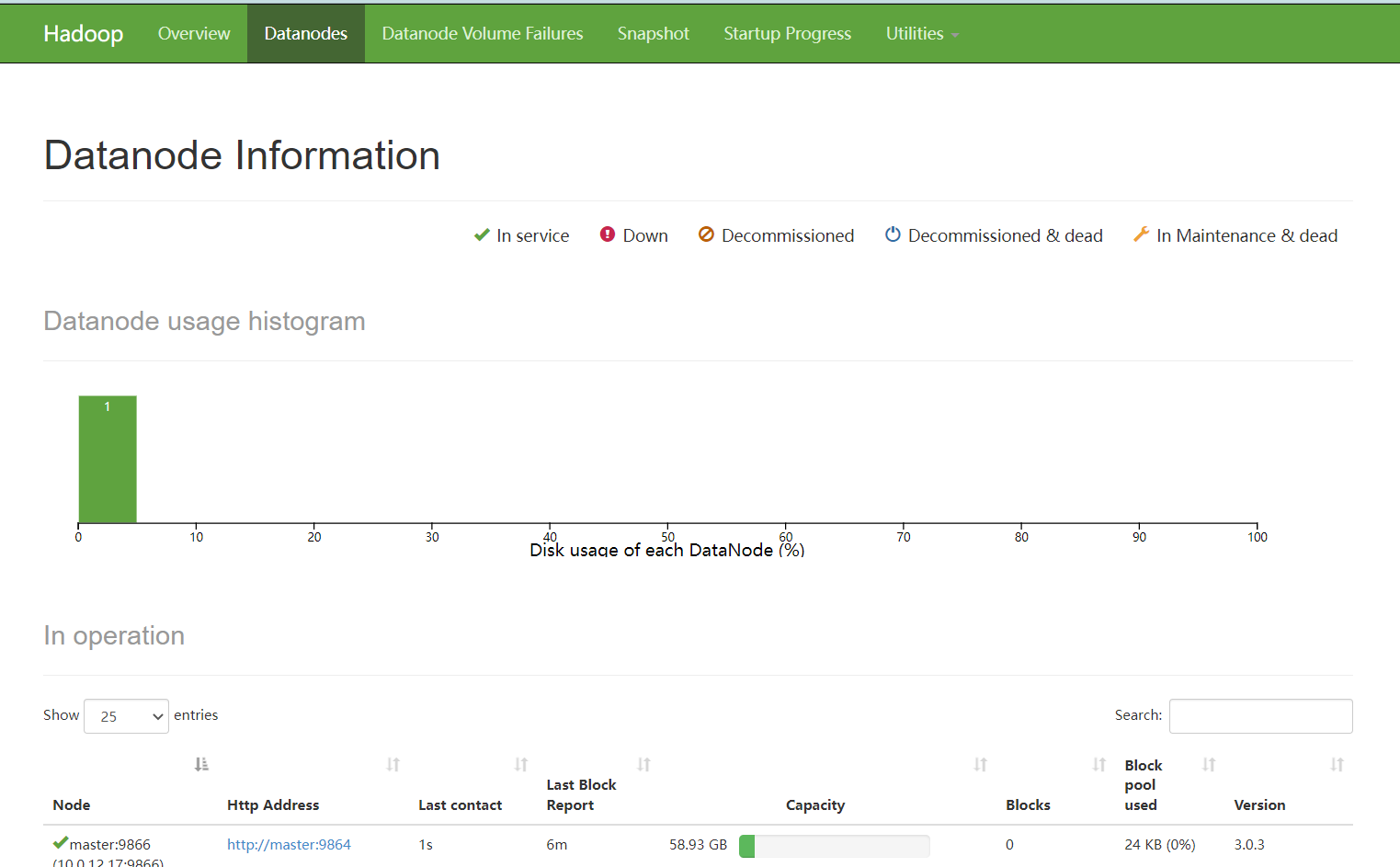Expand sorting options on Block pool used column
Image resolution: width=1400 pixels, height=867 pixels.
(x=1207, y=764)
